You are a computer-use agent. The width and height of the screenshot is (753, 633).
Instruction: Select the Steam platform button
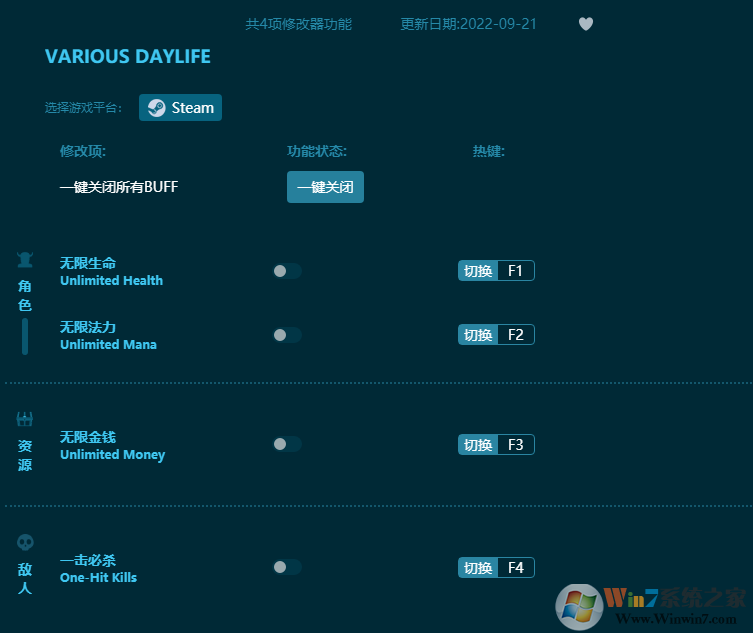coord(180,108)
